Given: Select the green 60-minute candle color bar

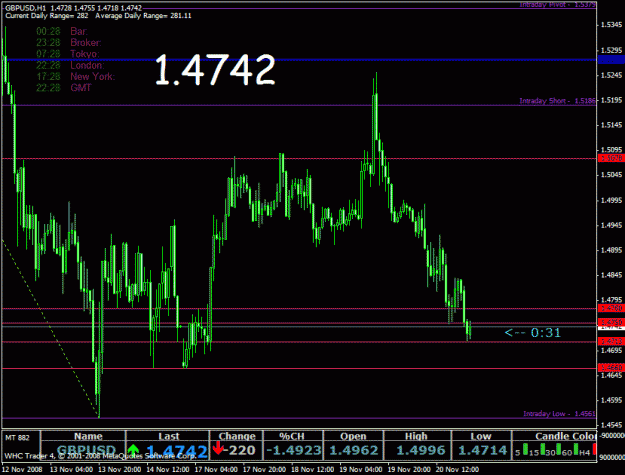Looking at the screenshot, I should (576, 449).
